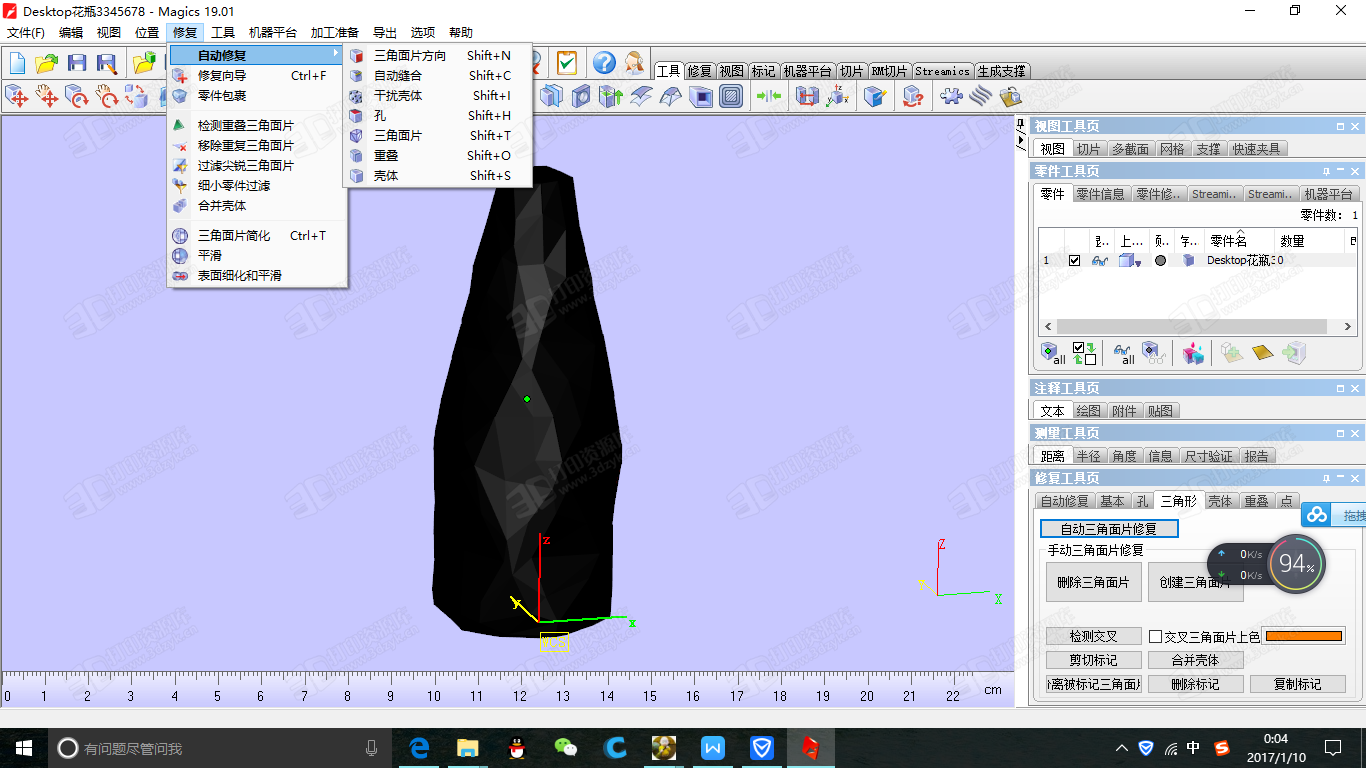Viewport: 1366px width, 768px height.
Task: Open the 导出 menu
Action: click(384, 32)
